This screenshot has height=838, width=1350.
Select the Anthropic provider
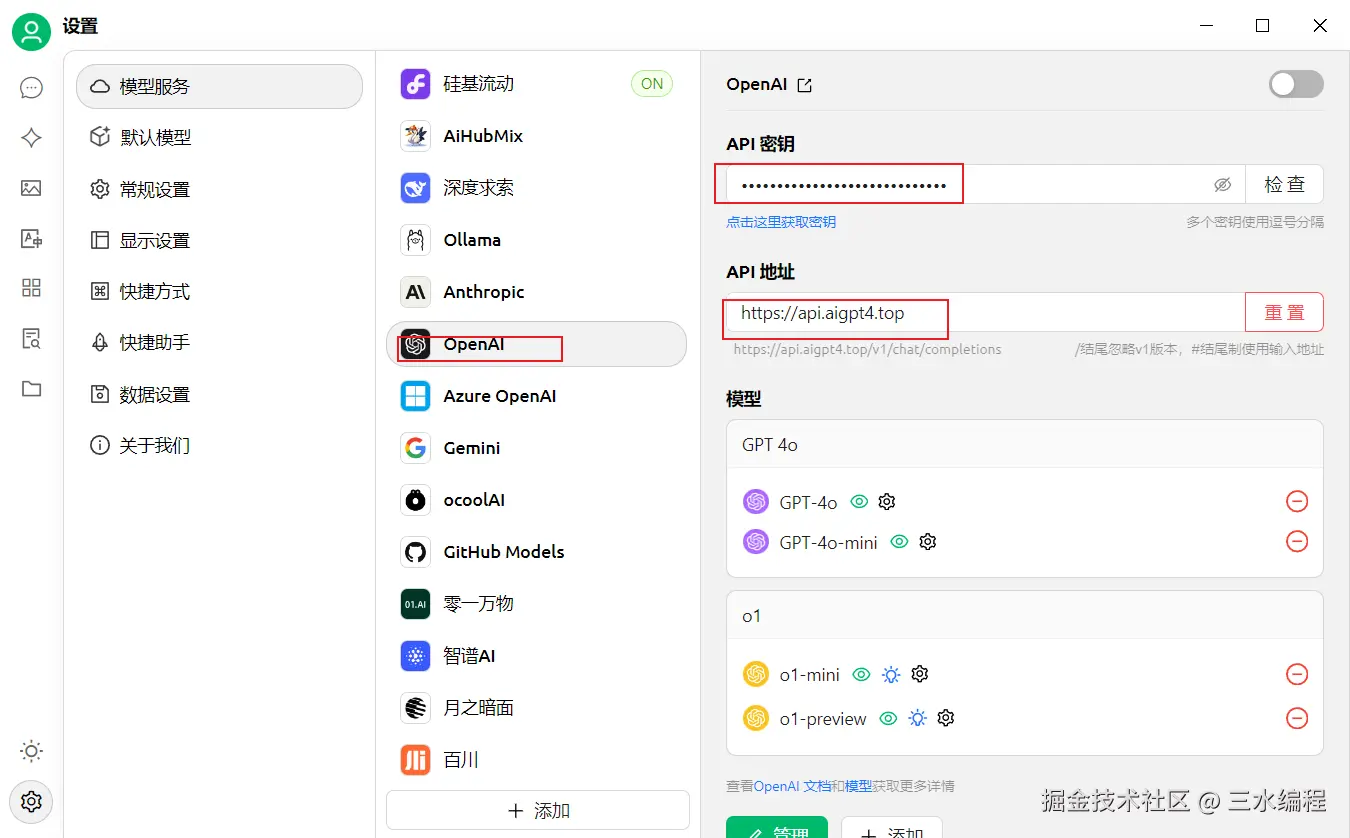(536, 292)
